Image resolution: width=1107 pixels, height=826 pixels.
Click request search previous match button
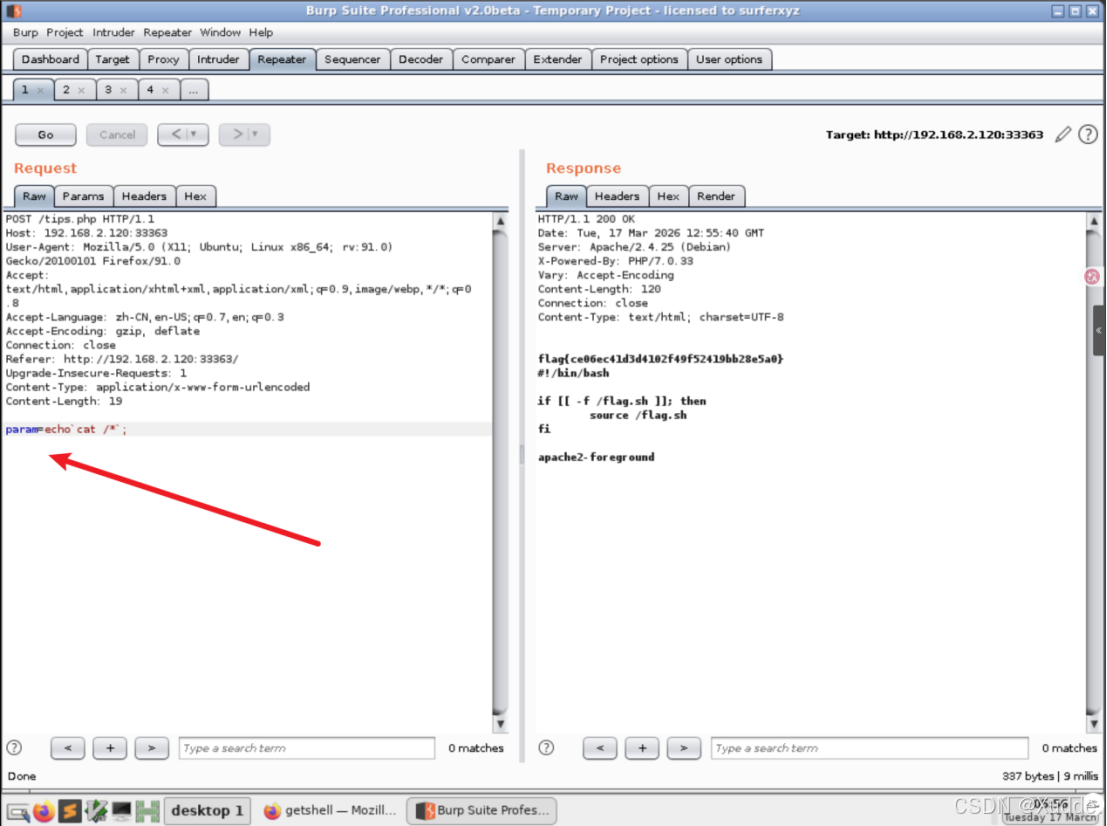tap(68, 748)
